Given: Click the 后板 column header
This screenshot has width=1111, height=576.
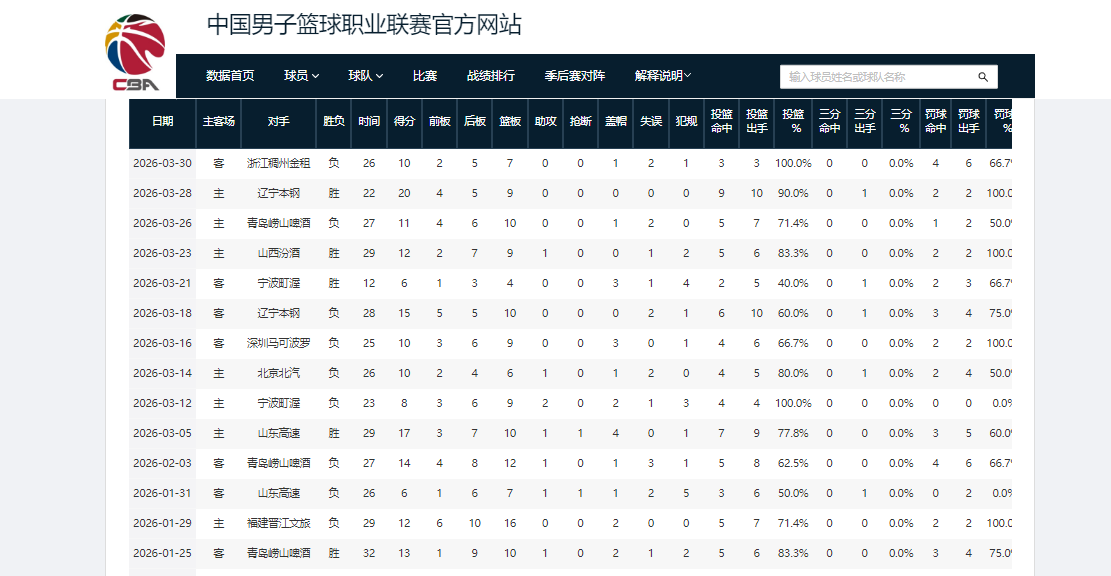Looking at the screenshot, I should (x=475, y=121).
